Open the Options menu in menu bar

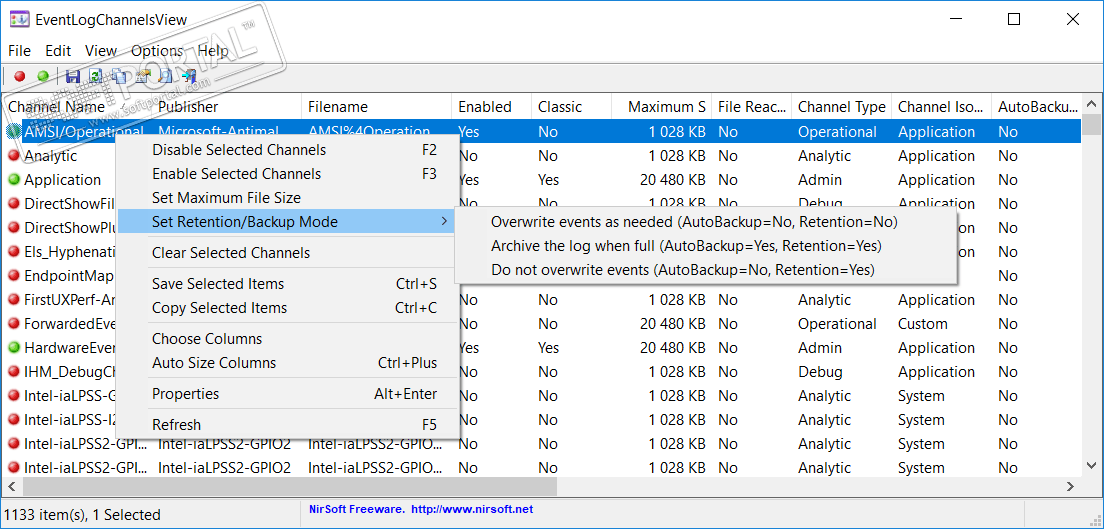(157, 51)
